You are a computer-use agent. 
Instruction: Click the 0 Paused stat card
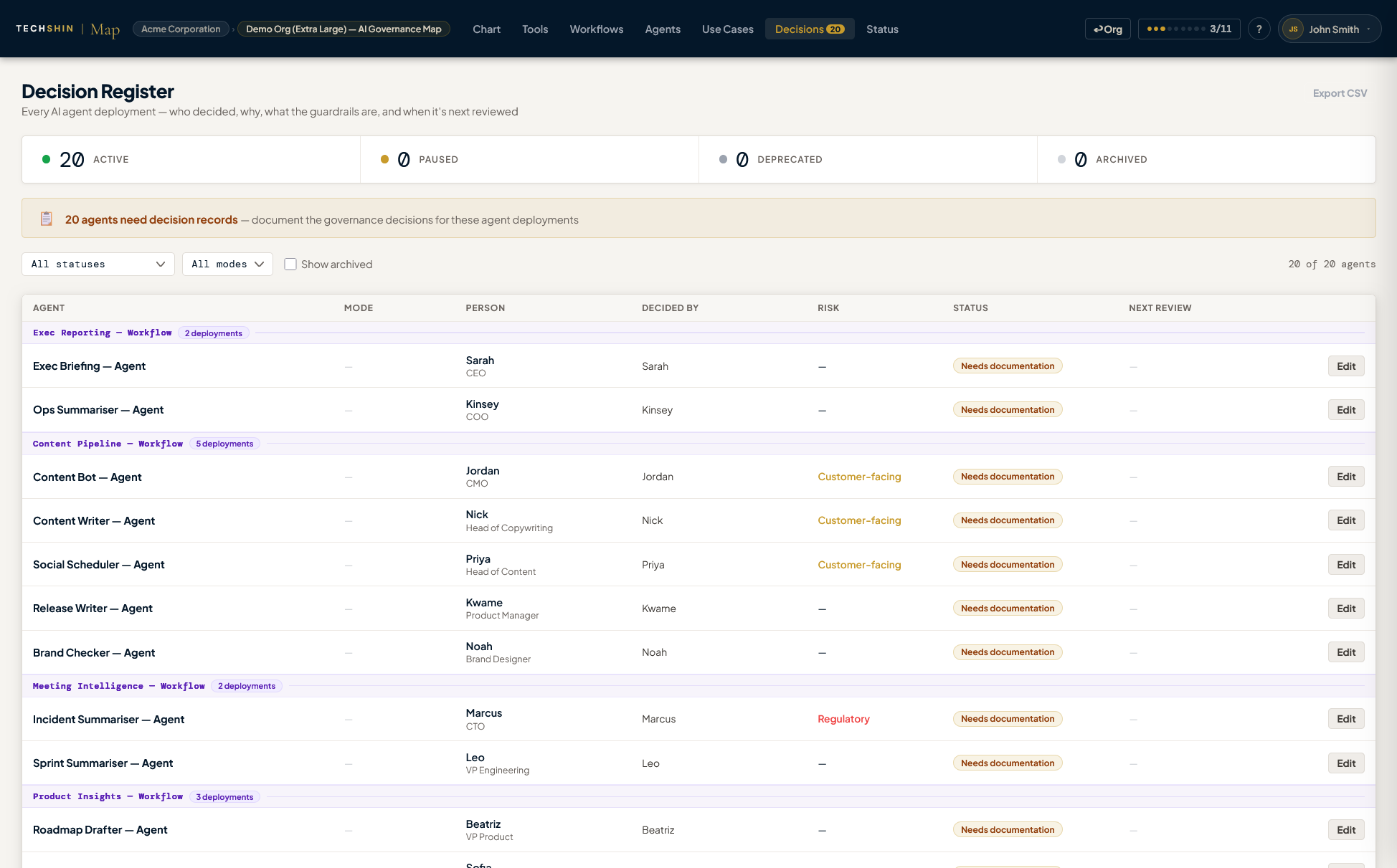(529, 159)
